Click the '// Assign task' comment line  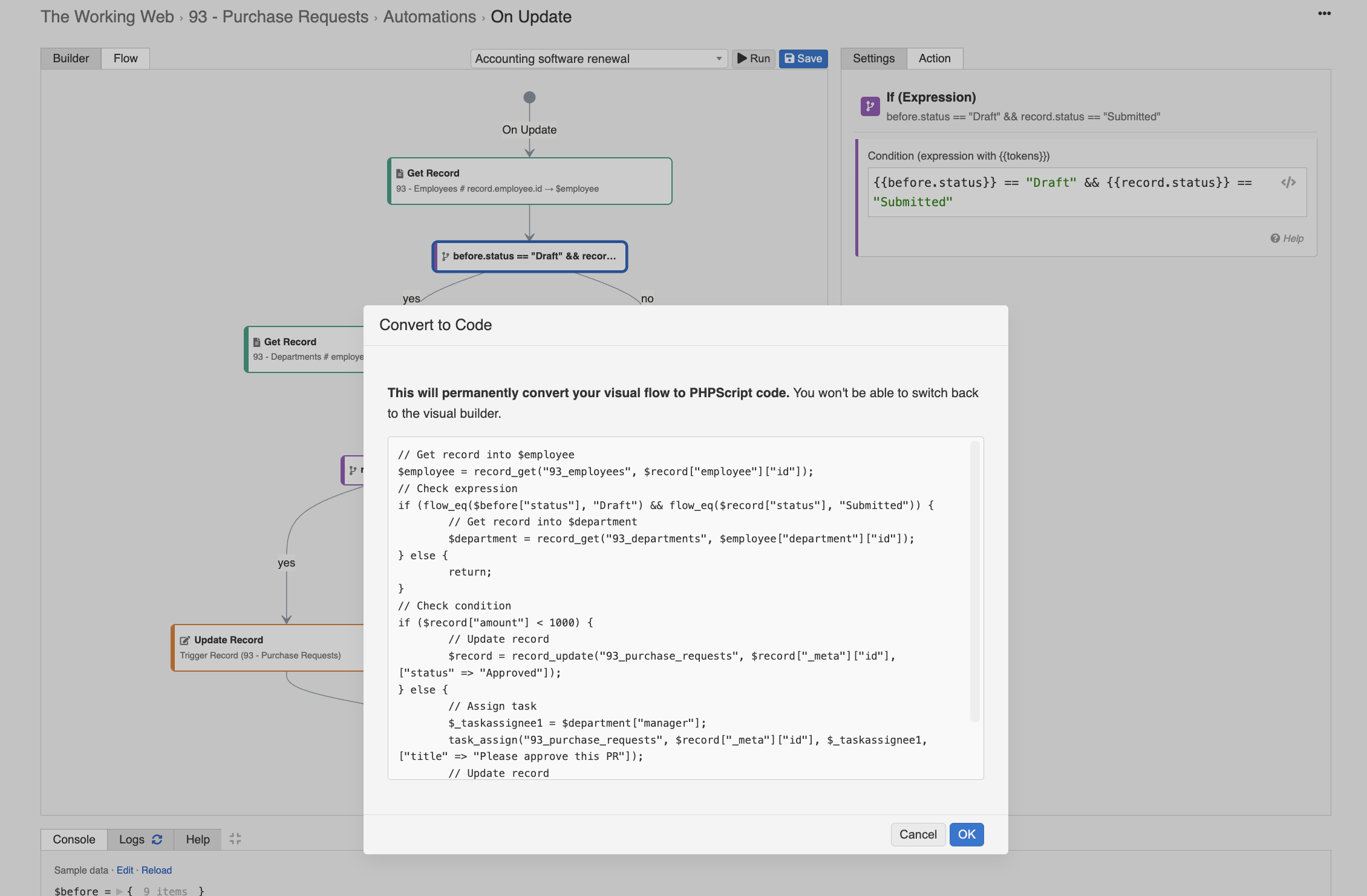tap(492, 706)
